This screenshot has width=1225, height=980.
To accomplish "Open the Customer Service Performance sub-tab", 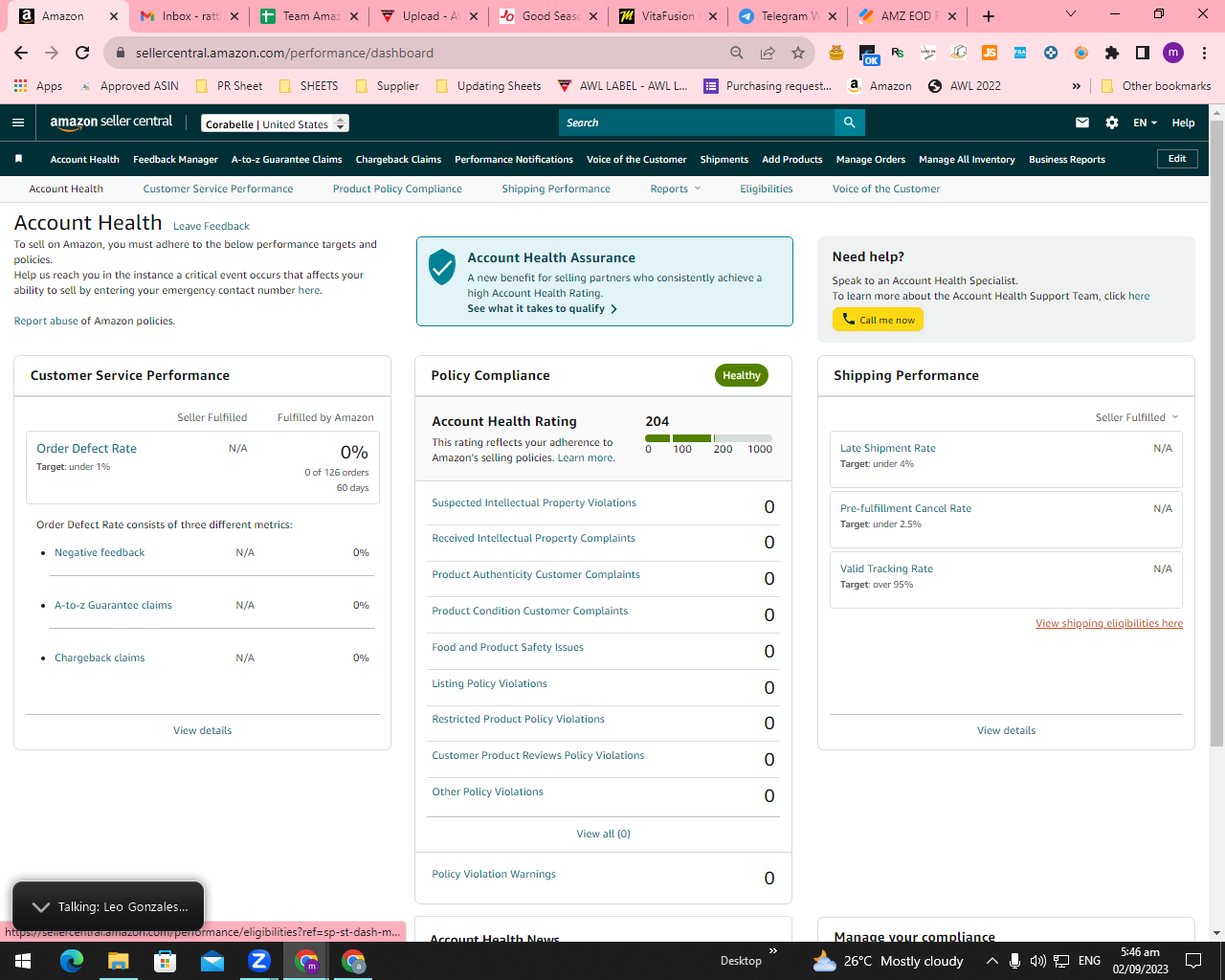I will pos(218,189).
